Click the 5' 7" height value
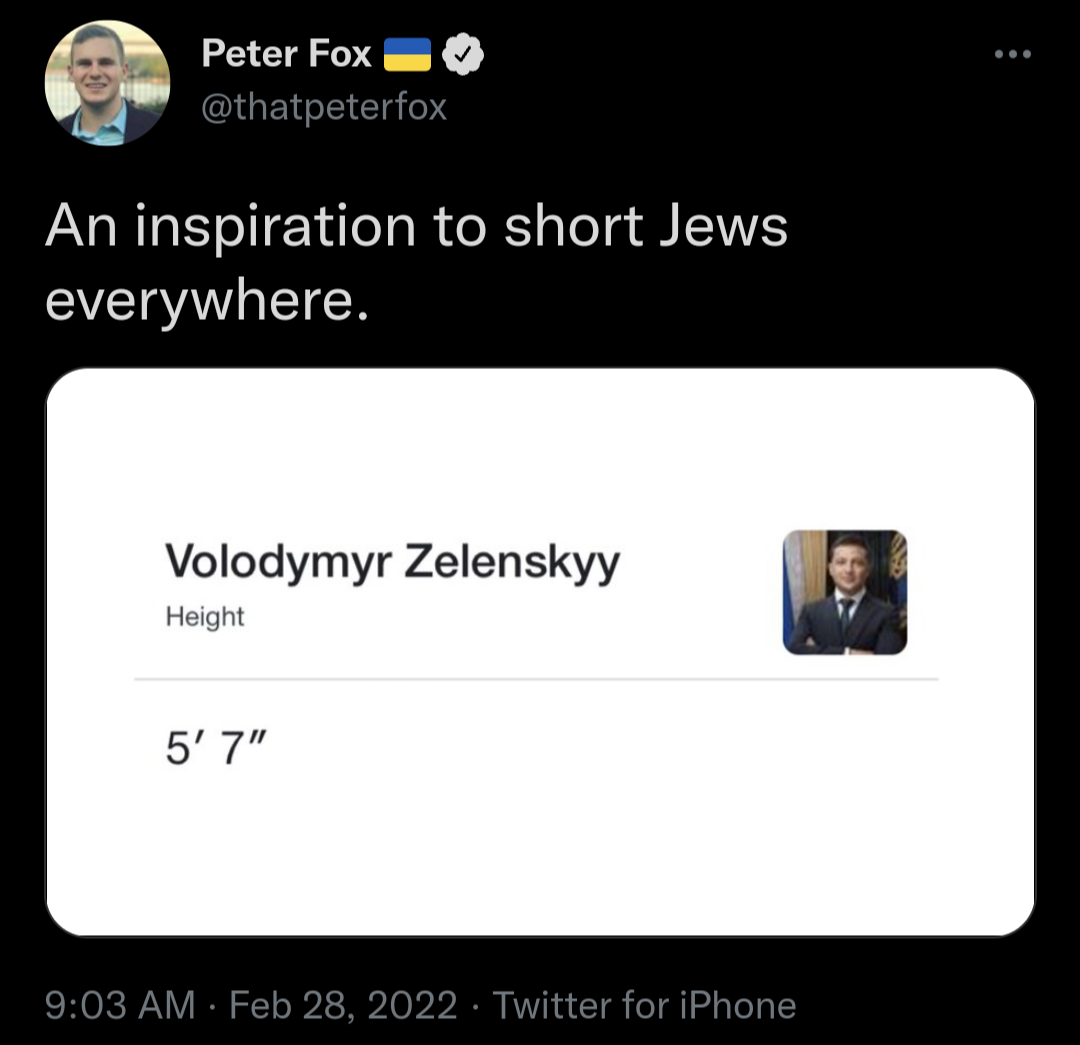 pos(215,746)
